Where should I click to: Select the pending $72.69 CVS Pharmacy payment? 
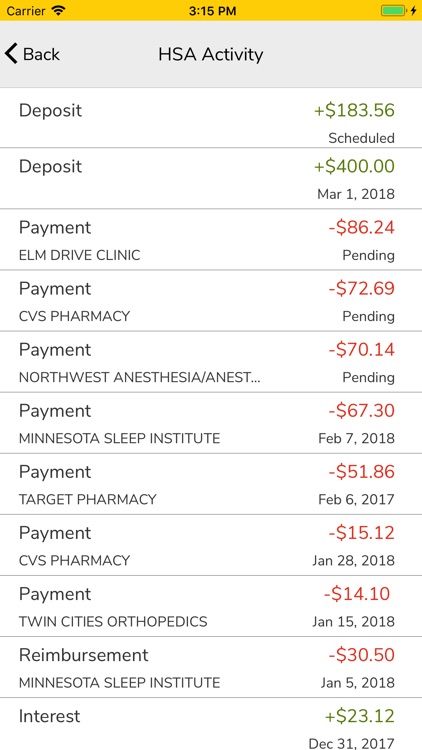point(211,301)
